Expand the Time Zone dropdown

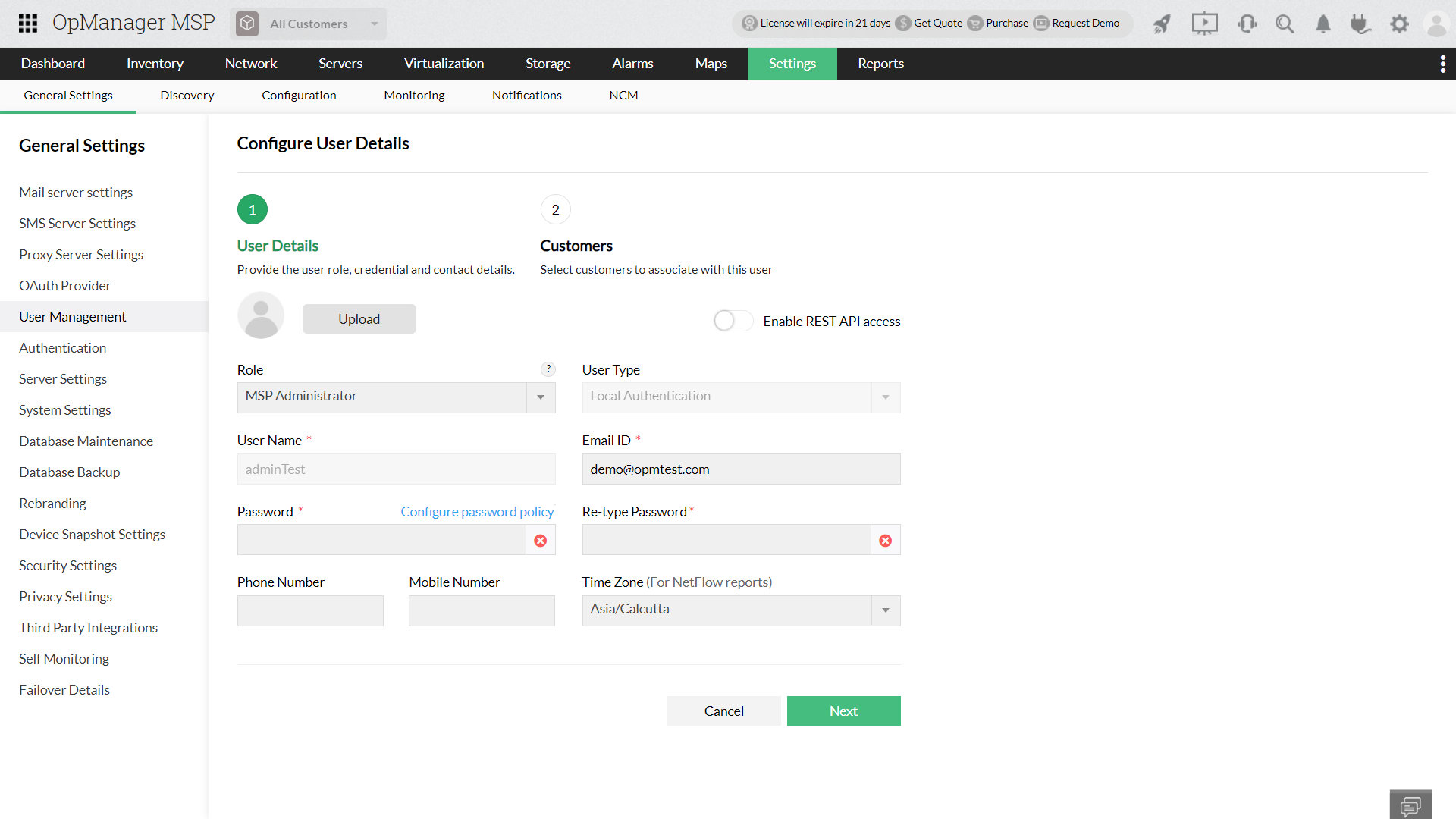pos(885,610)
